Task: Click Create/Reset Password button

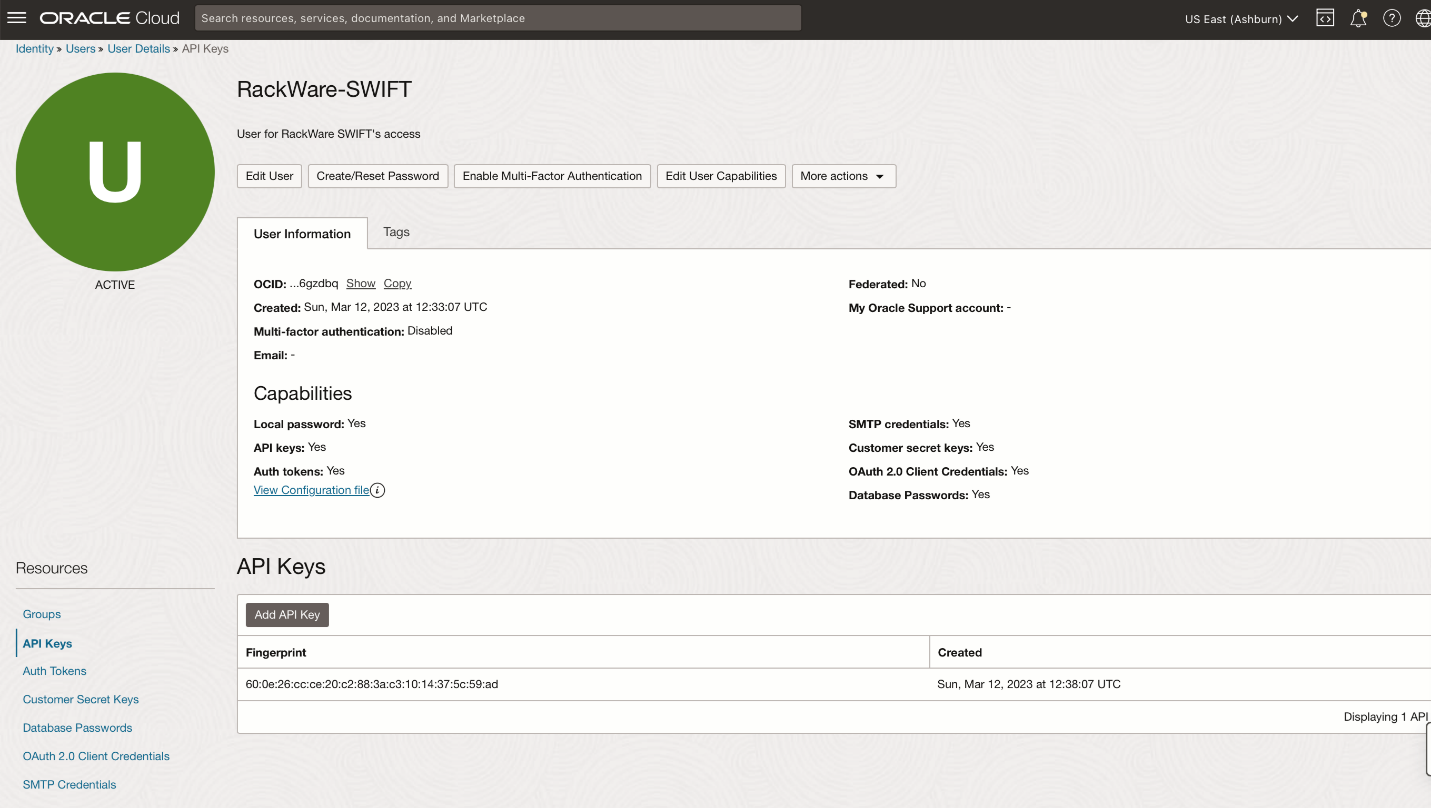Action: (x=378, y=176)
